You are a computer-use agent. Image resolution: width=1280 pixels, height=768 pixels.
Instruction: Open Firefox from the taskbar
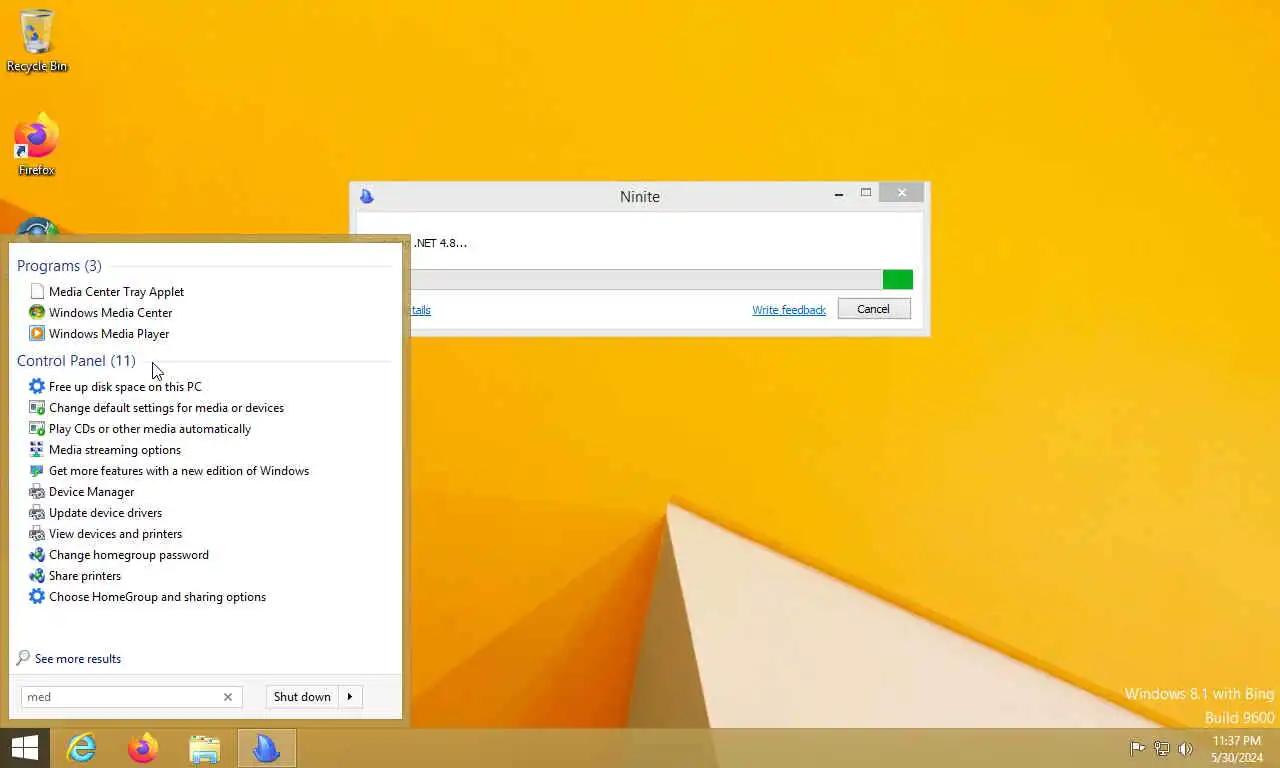click(x=143, y=748)
